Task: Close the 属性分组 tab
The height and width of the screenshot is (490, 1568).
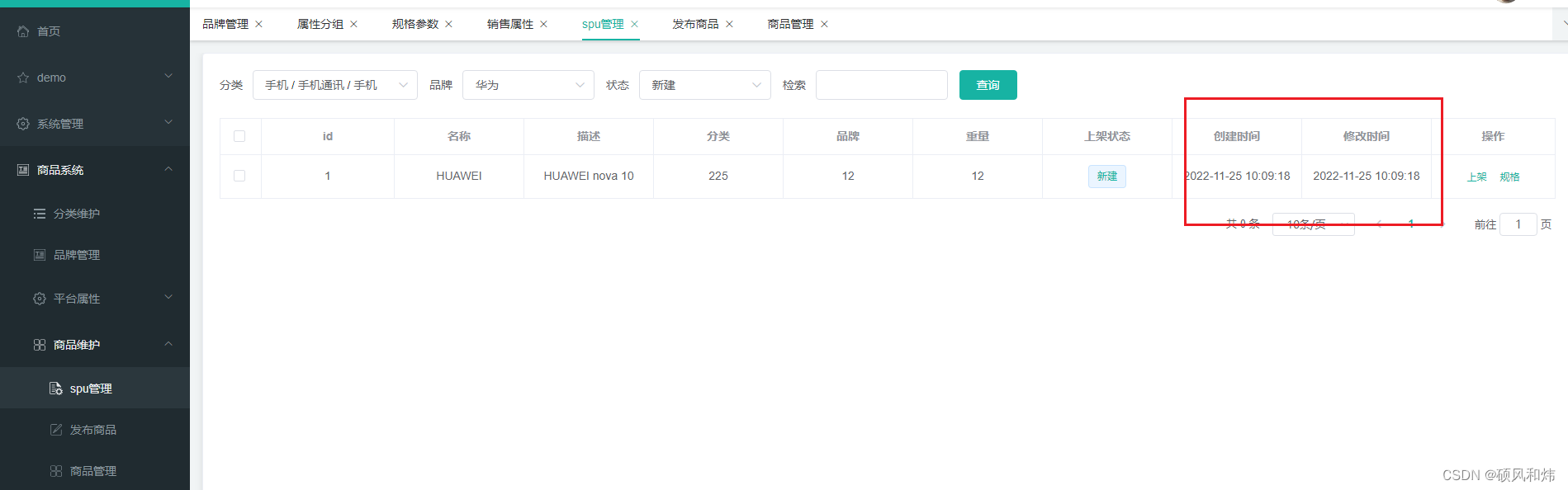Action: tap(353, 24)
